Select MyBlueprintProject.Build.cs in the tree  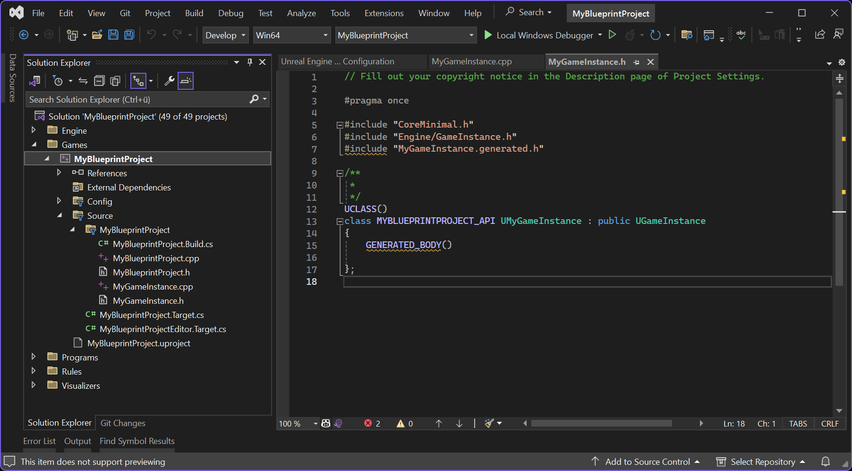click(x=162, y=244)
